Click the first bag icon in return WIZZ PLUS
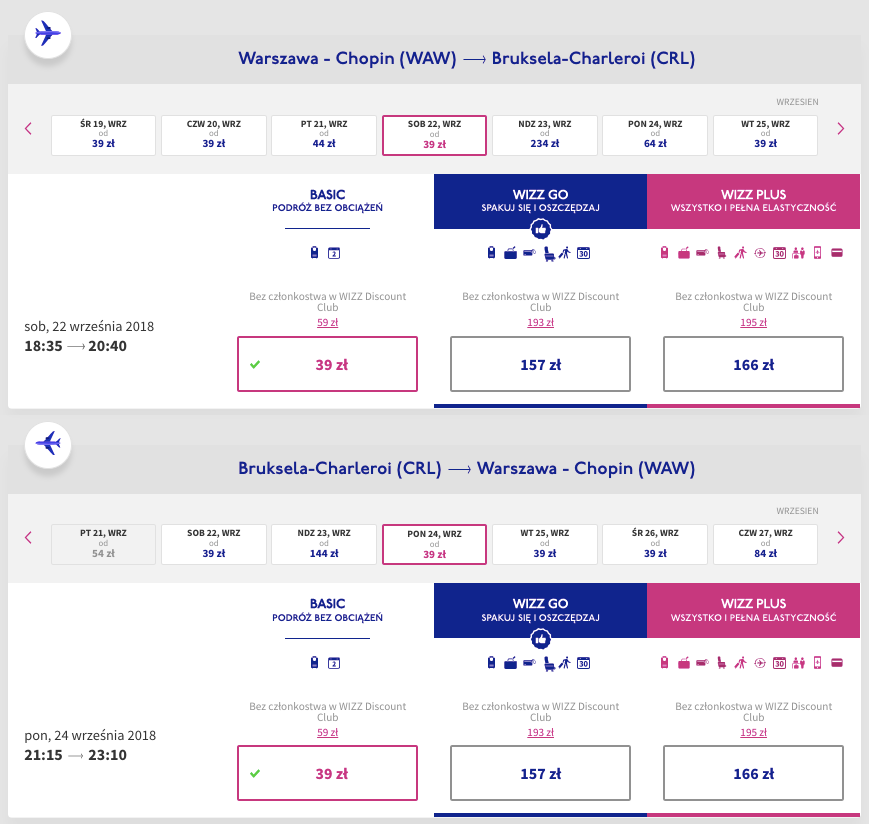This screenshot has width=869, height=825. pos(664,662)
